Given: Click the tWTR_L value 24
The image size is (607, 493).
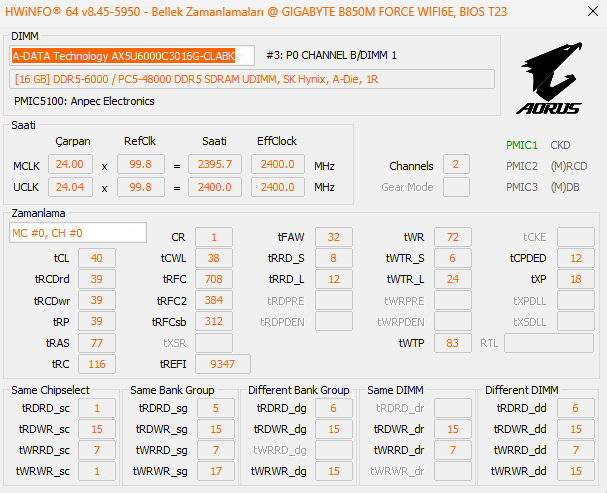Looking at the screenshot, I should click(x=453, y=279).
